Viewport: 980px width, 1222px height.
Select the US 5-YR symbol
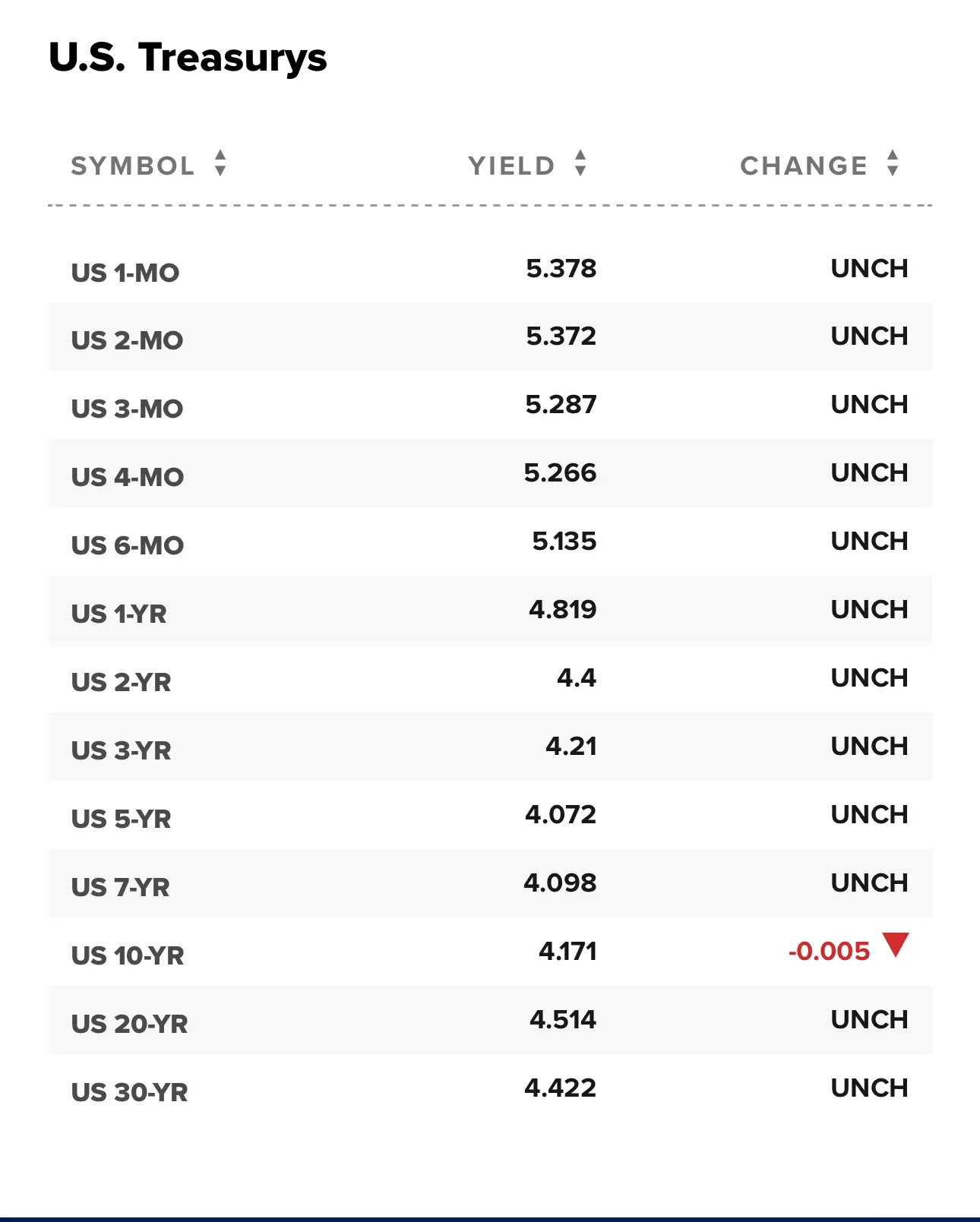[122, 819]
